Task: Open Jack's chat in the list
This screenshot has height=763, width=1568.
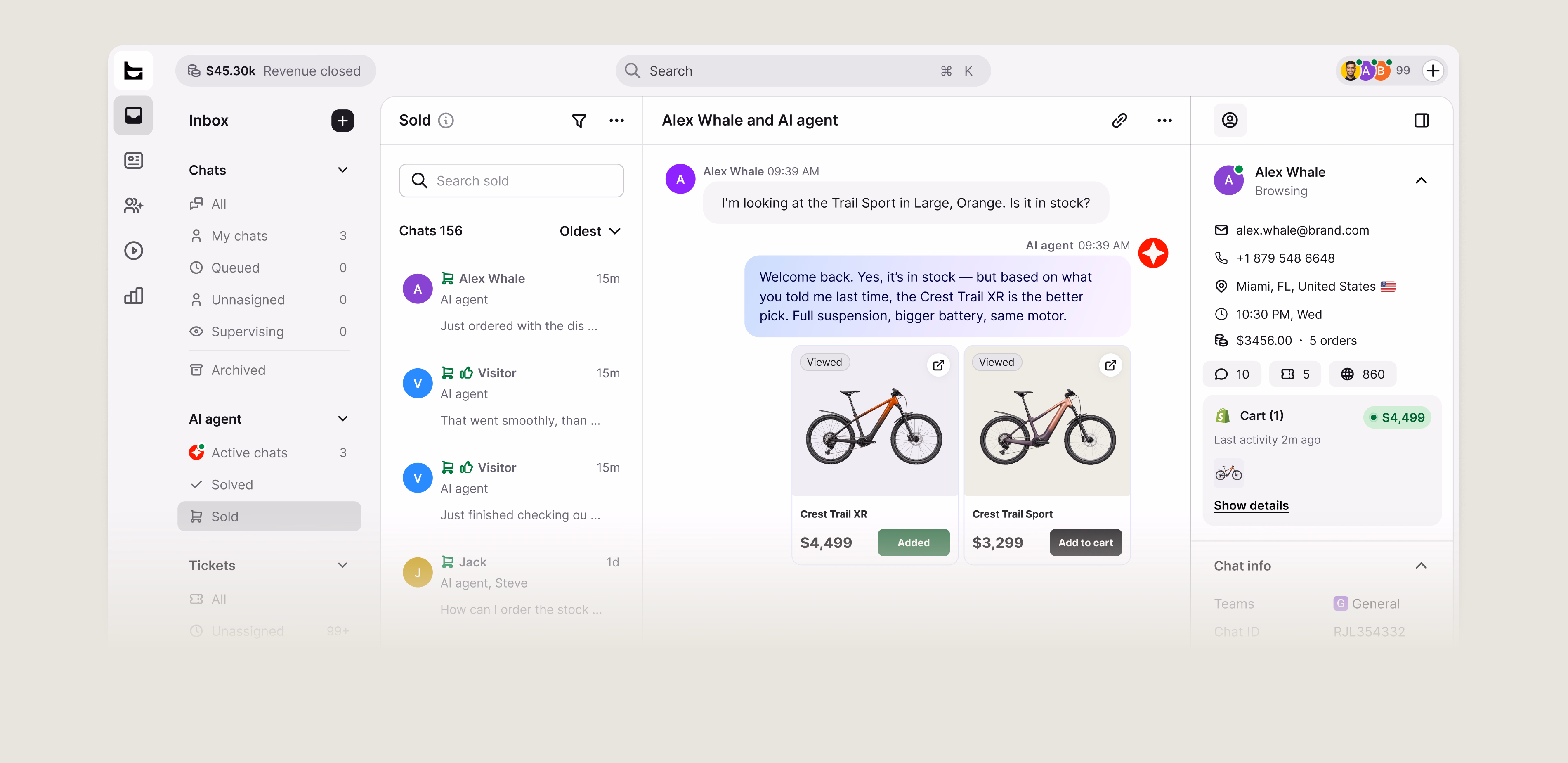Action: [511, 585]
